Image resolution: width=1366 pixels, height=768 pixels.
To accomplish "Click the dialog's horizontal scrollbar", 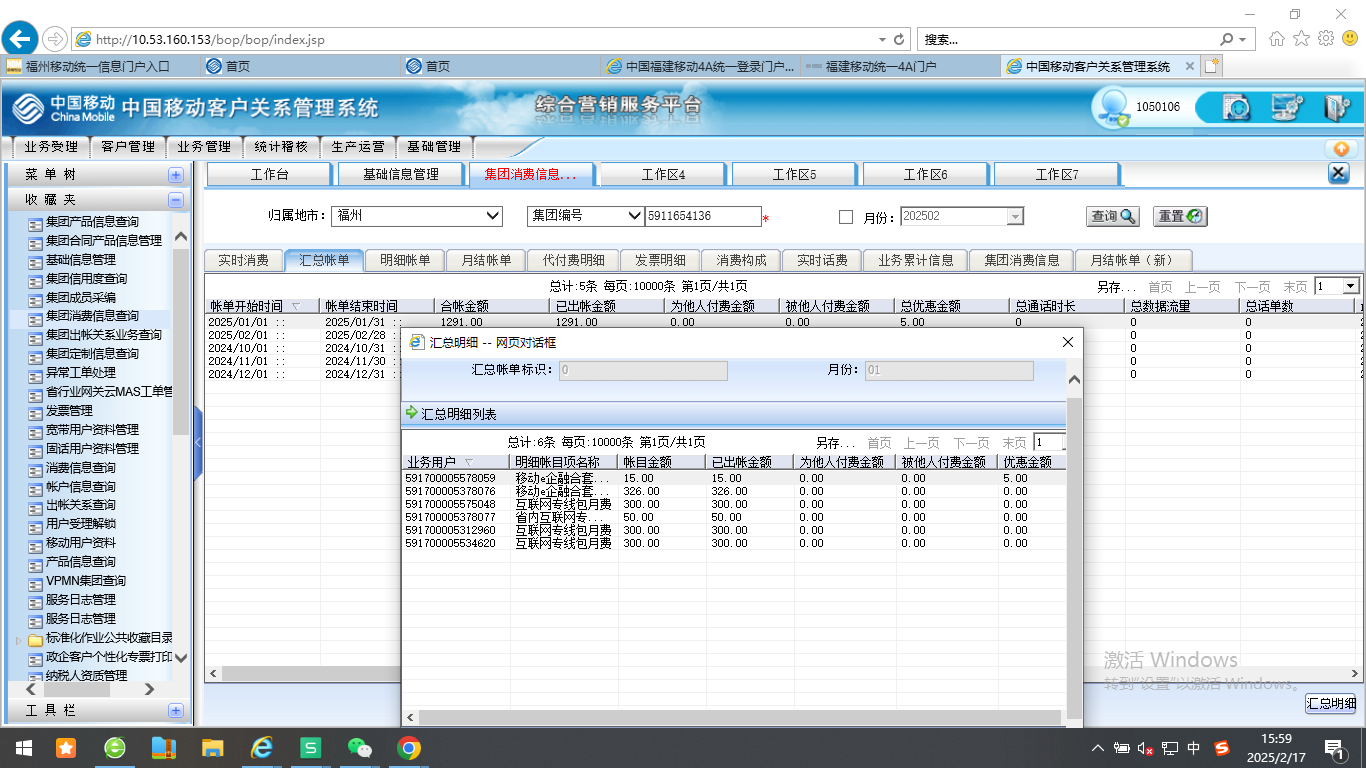I will click(740, 718).
